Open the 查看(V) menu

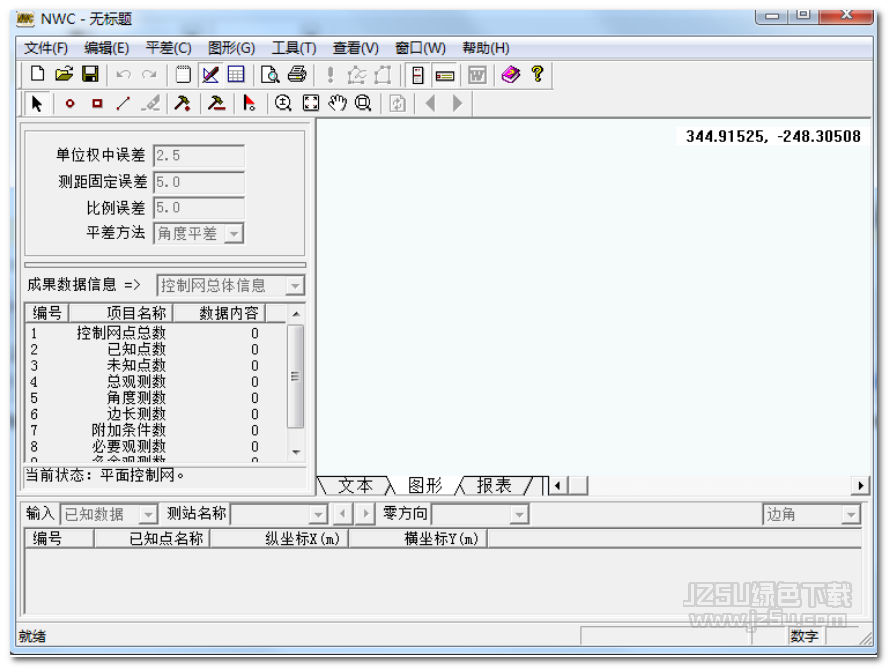point(355,48)
